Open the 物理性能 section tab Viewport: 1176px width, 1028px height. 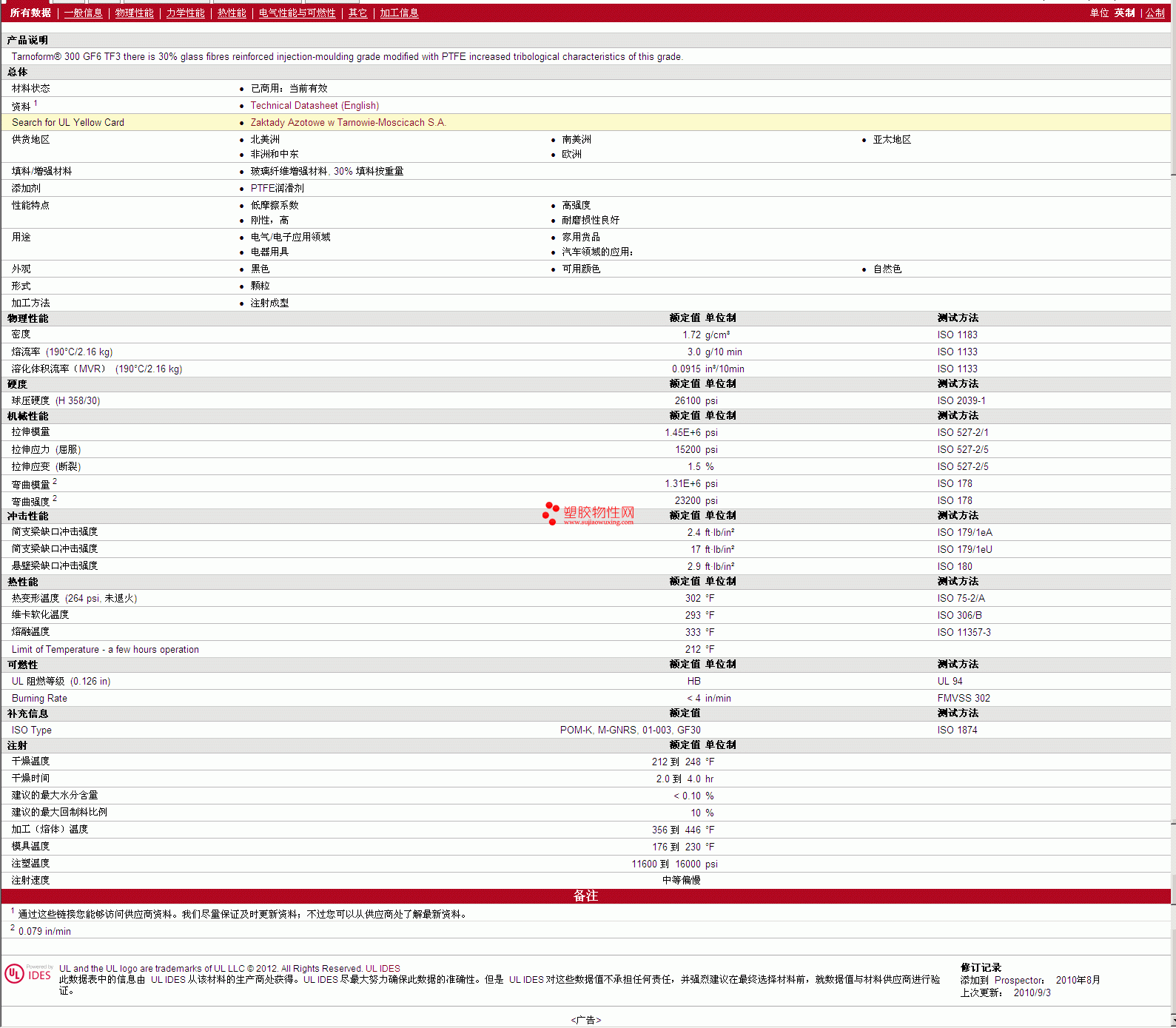[x=134, y=13]
